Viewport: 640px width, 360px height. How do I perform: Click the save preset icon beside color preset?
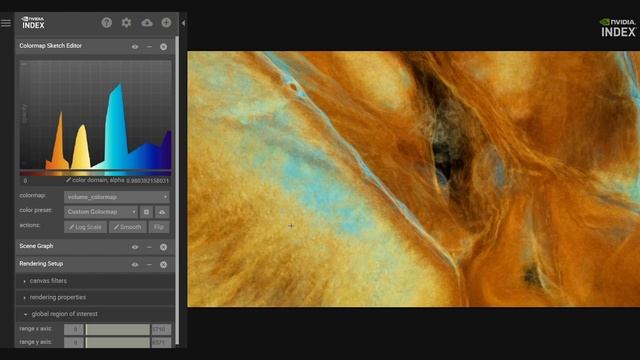pyautogui.click(x=147, y=212)
